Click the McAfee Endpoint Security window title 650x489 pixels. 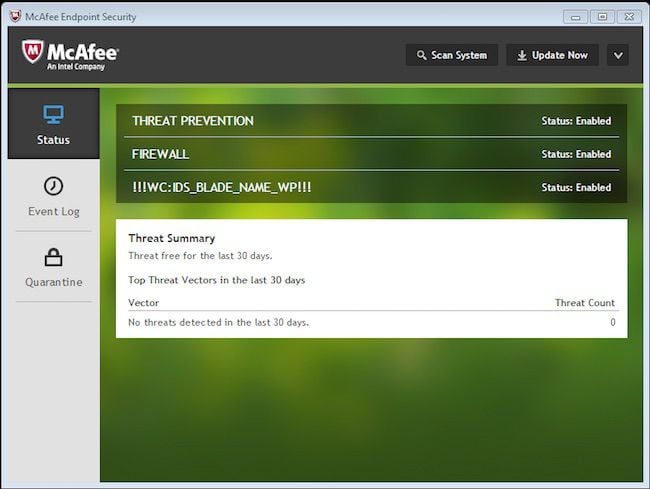(80, 17)
